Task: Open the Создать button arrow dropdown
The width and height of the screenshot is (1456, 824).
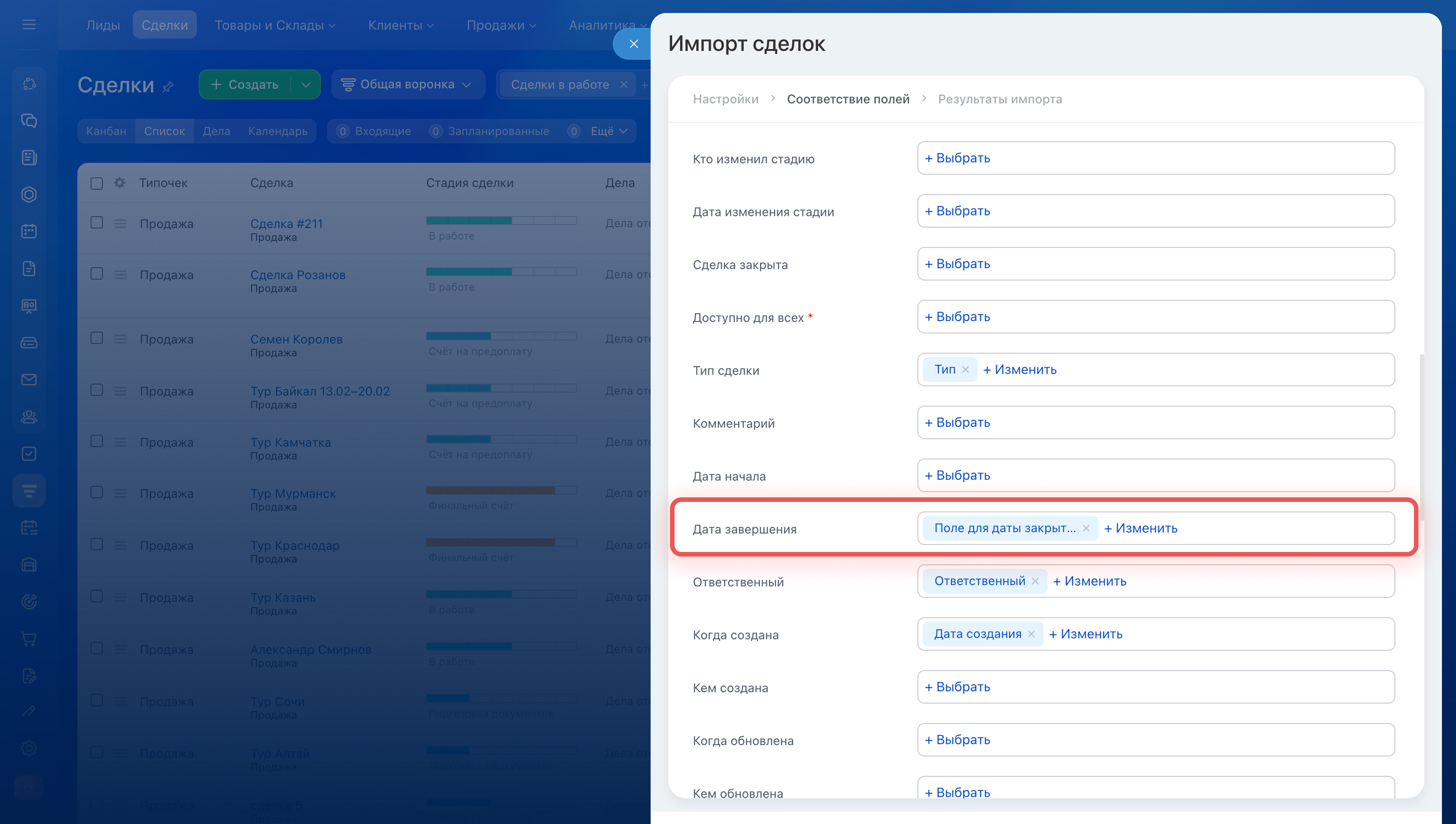Action: [306, 84]
